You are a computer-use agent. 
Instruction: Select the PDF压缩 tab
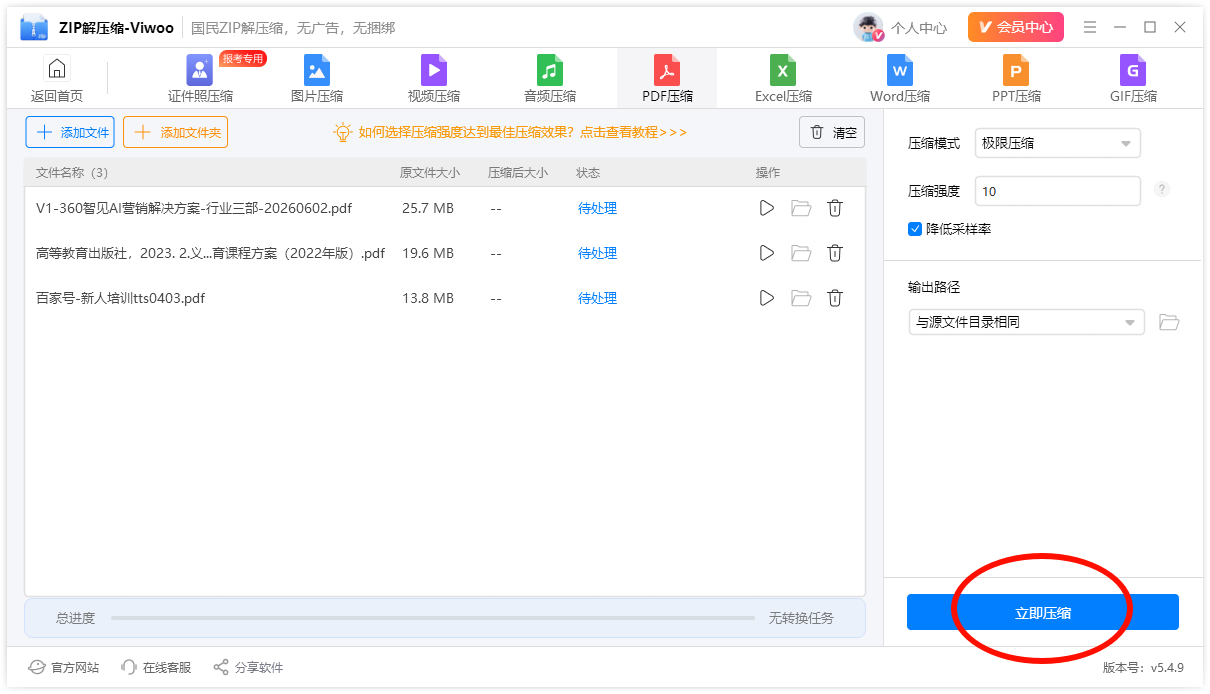tap(667, 79)
